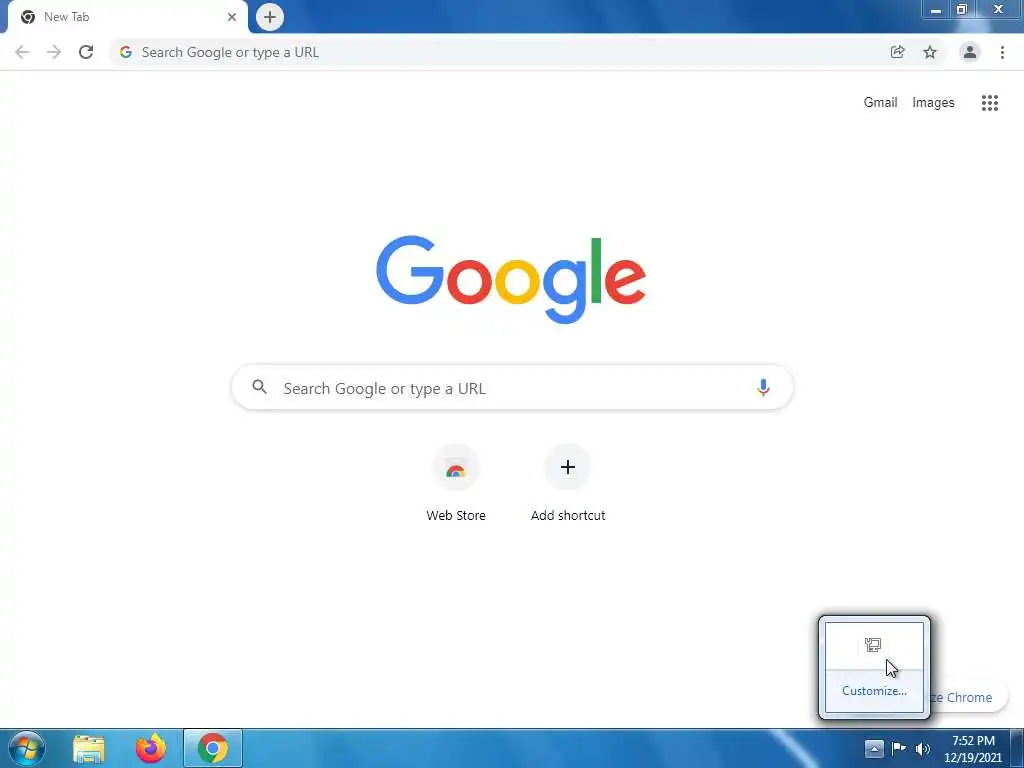Bookmark this tab with the star icon

point(930,52)
